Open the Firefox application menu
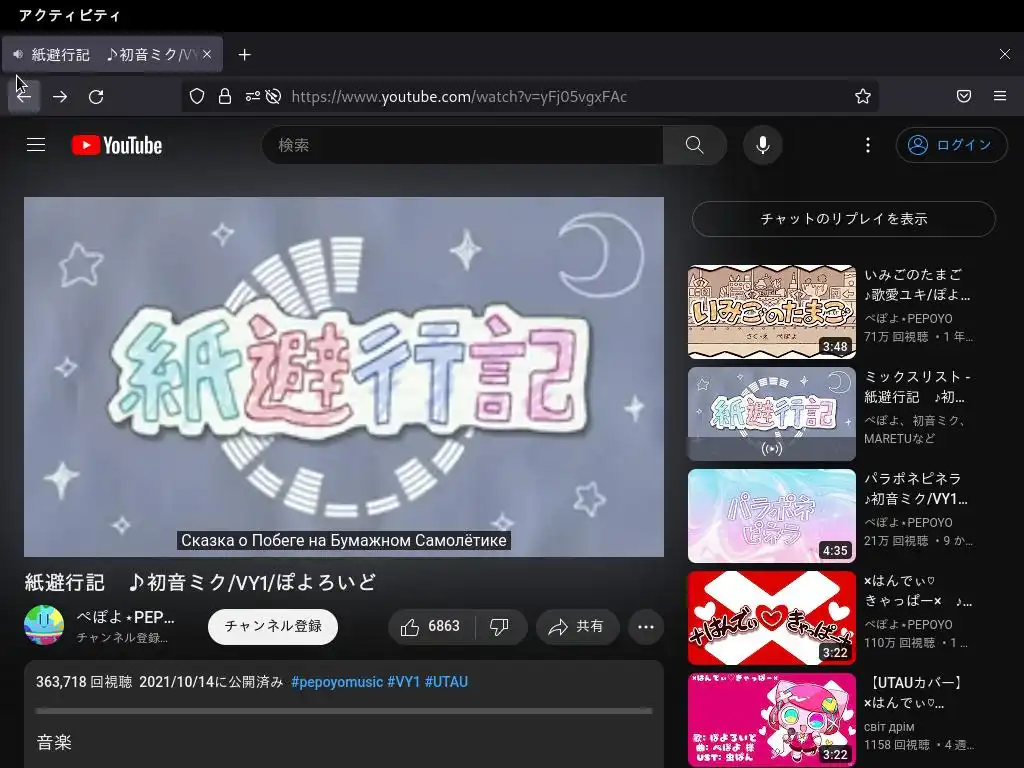Image resolution: width=1024 pixels, height=768 pixels. 1000,97
